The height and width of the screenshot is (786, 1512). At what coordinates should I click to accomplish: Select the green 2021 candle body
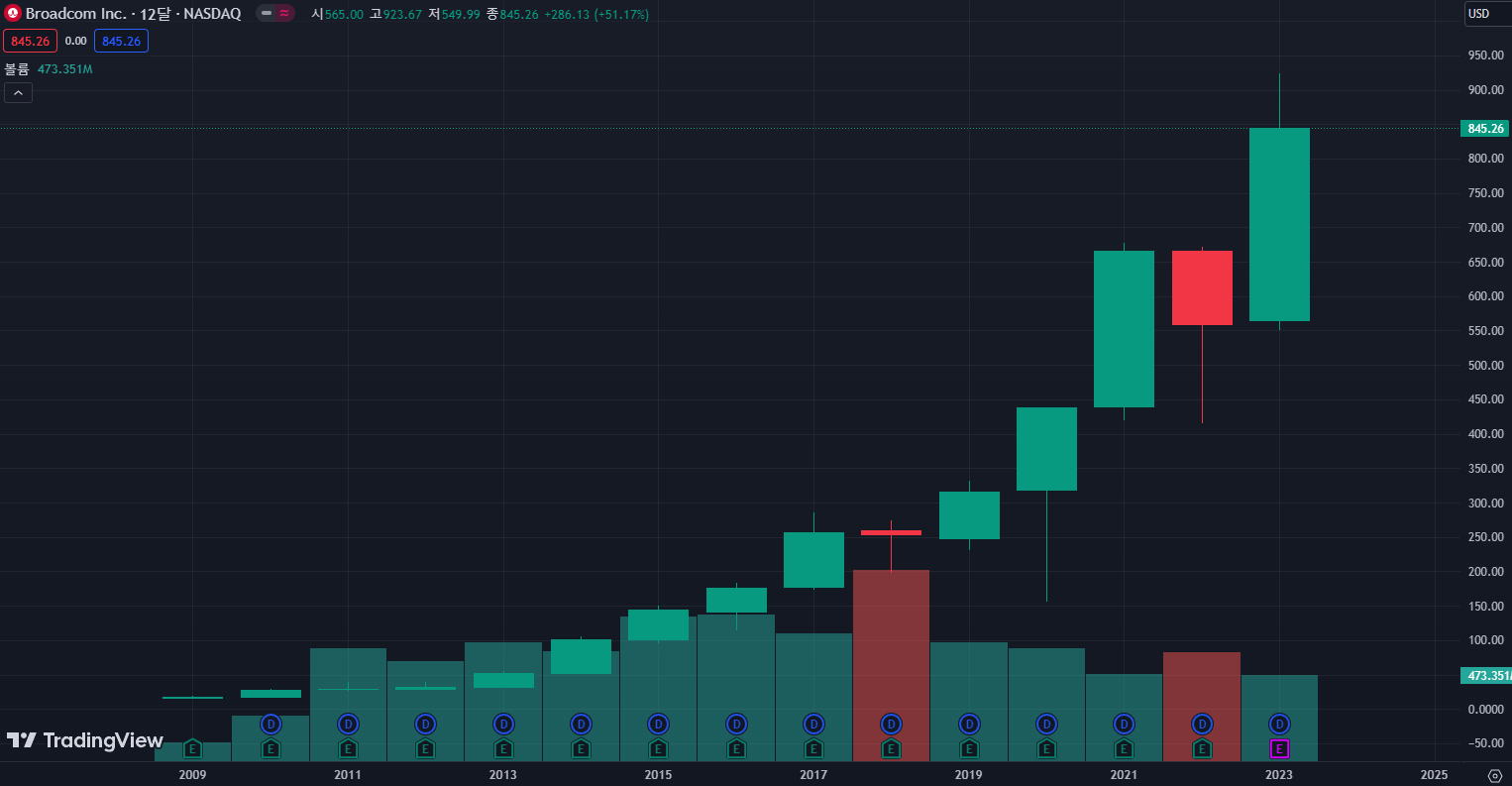(1124, 329)
